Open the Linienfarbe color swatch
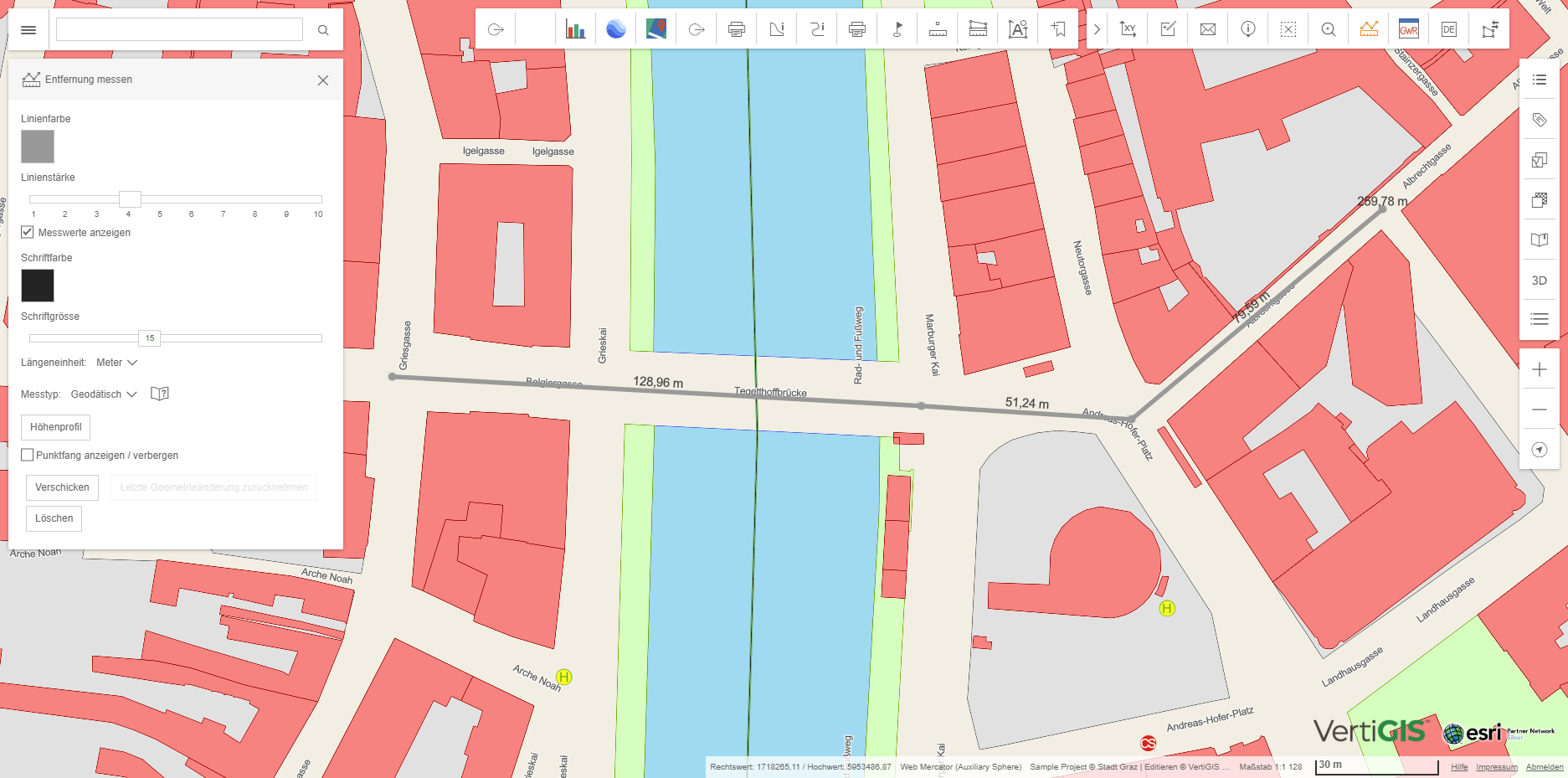This screenshot has height=778, width=1568. (37, 146)
